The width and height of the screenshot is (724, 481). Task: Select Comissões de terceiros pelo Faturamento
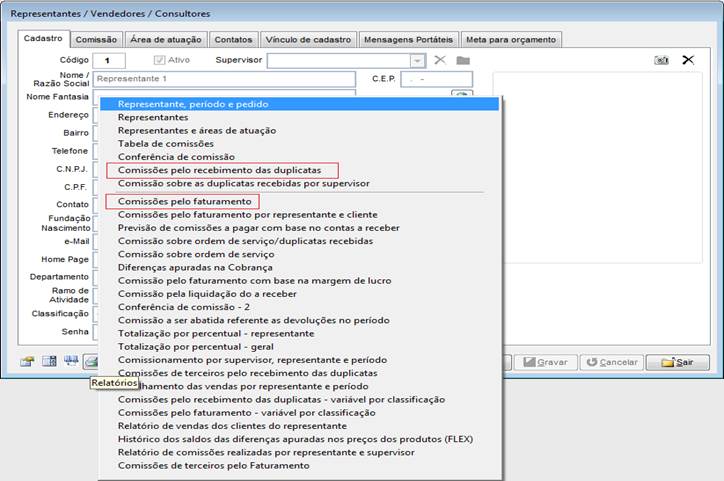click(300, 465)
